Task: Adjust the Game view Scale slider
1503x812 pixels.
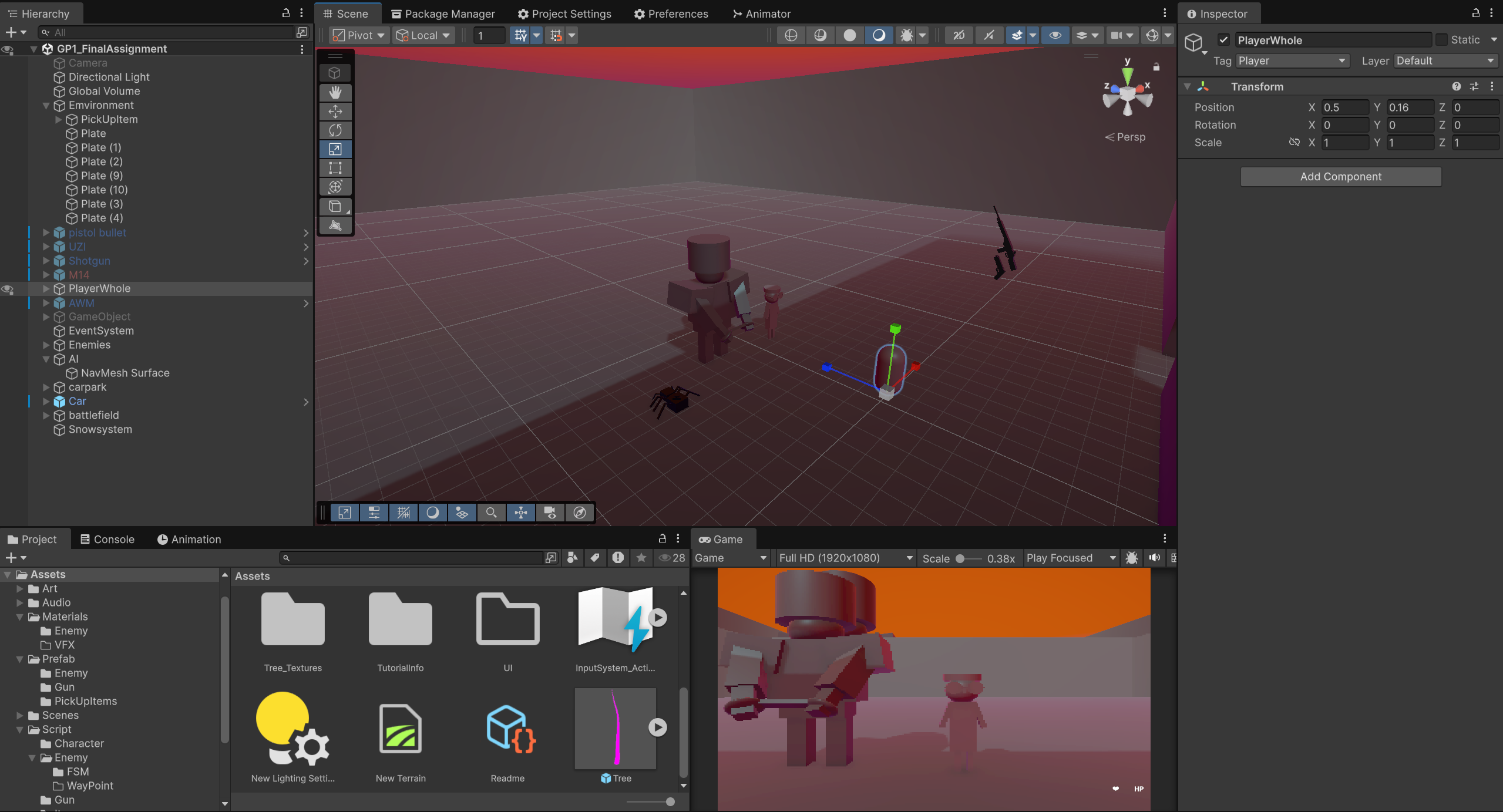Action: (960, 558)
